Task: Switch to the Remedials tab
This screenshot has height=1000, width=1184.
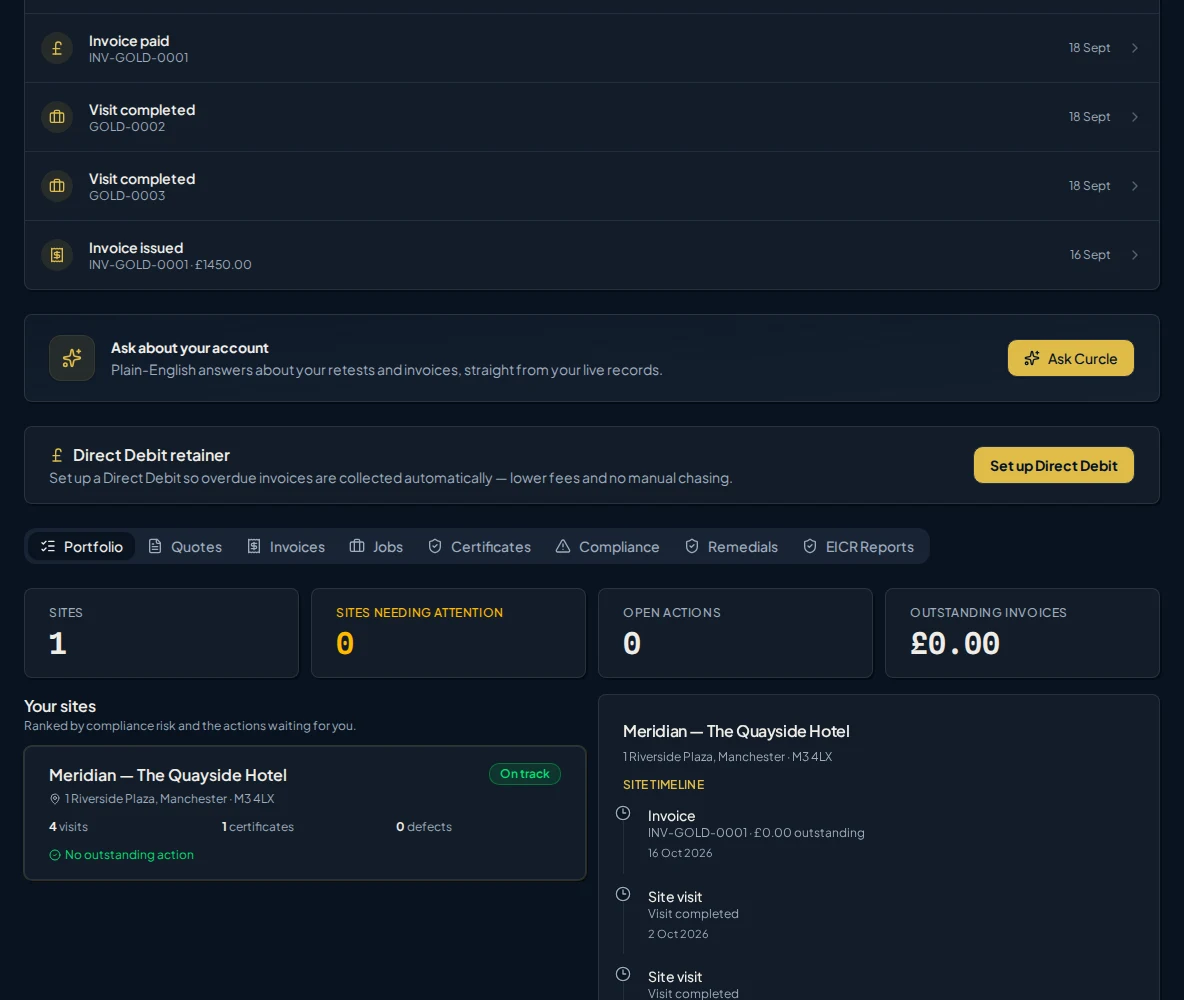Action: click(x=731, y=546)
